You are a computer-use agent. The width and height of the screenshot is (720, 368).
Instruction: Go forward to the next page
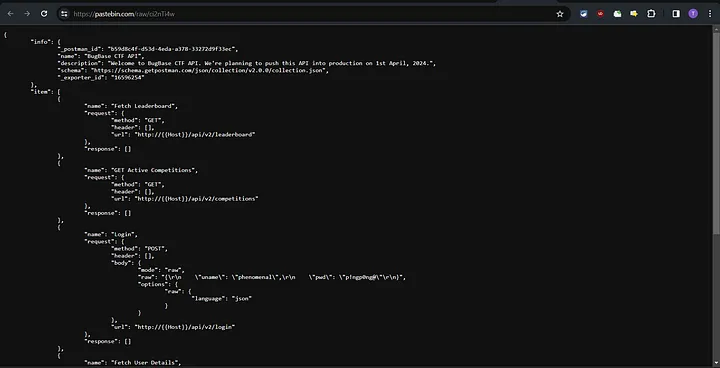pos(27,14)
